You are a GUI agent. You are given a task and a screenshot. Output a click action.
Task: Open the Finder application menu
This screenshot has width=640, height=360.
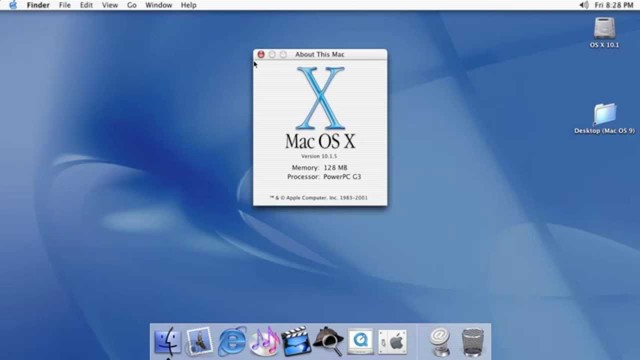(38, 5)
